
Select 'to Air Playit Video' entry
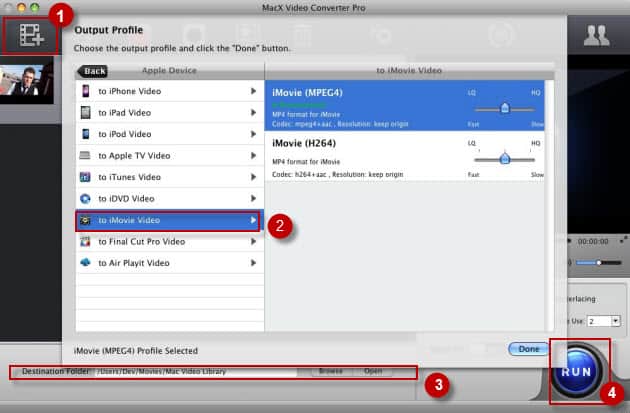(170, 263)
